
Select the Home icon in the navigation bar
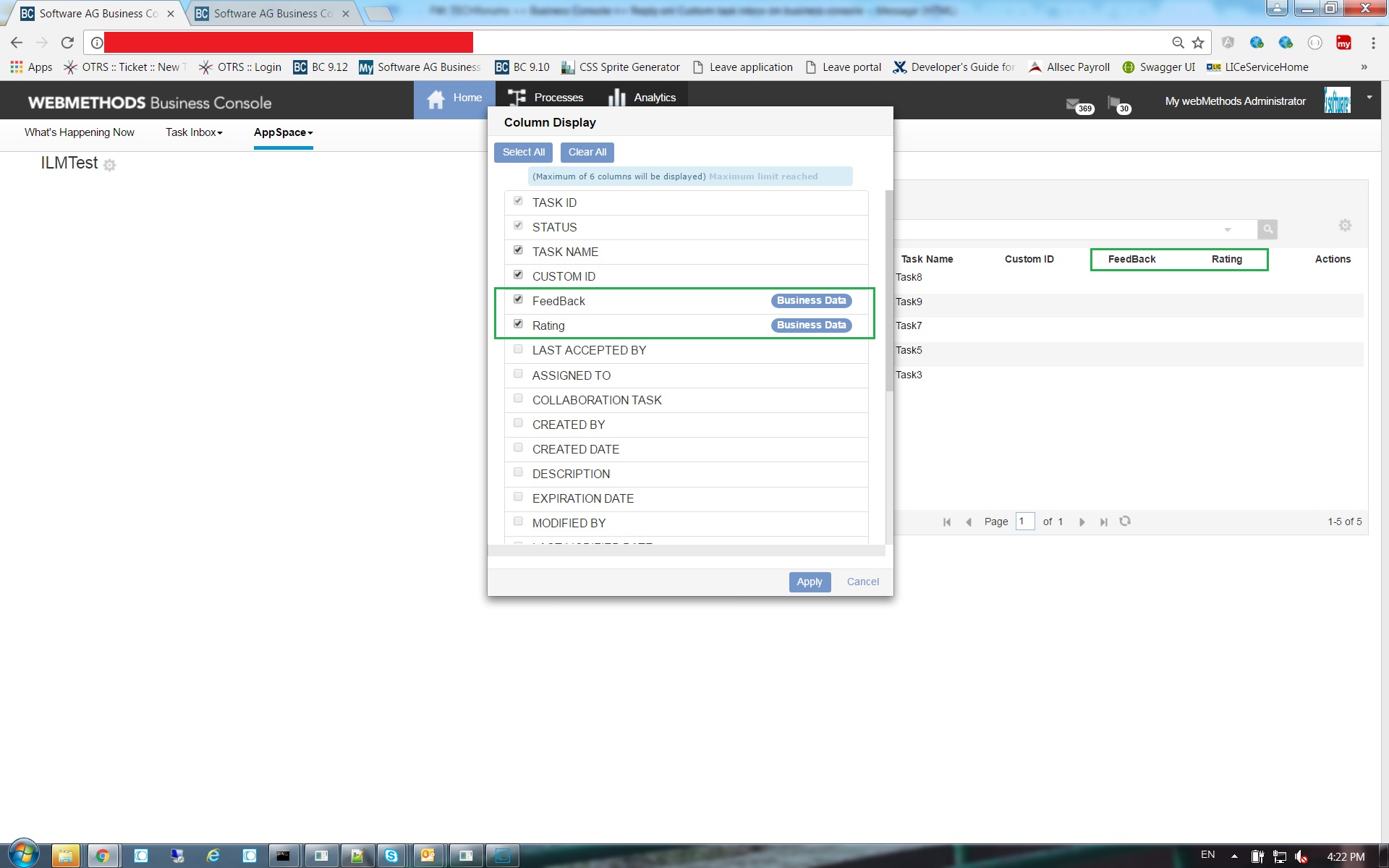(436, 98)
